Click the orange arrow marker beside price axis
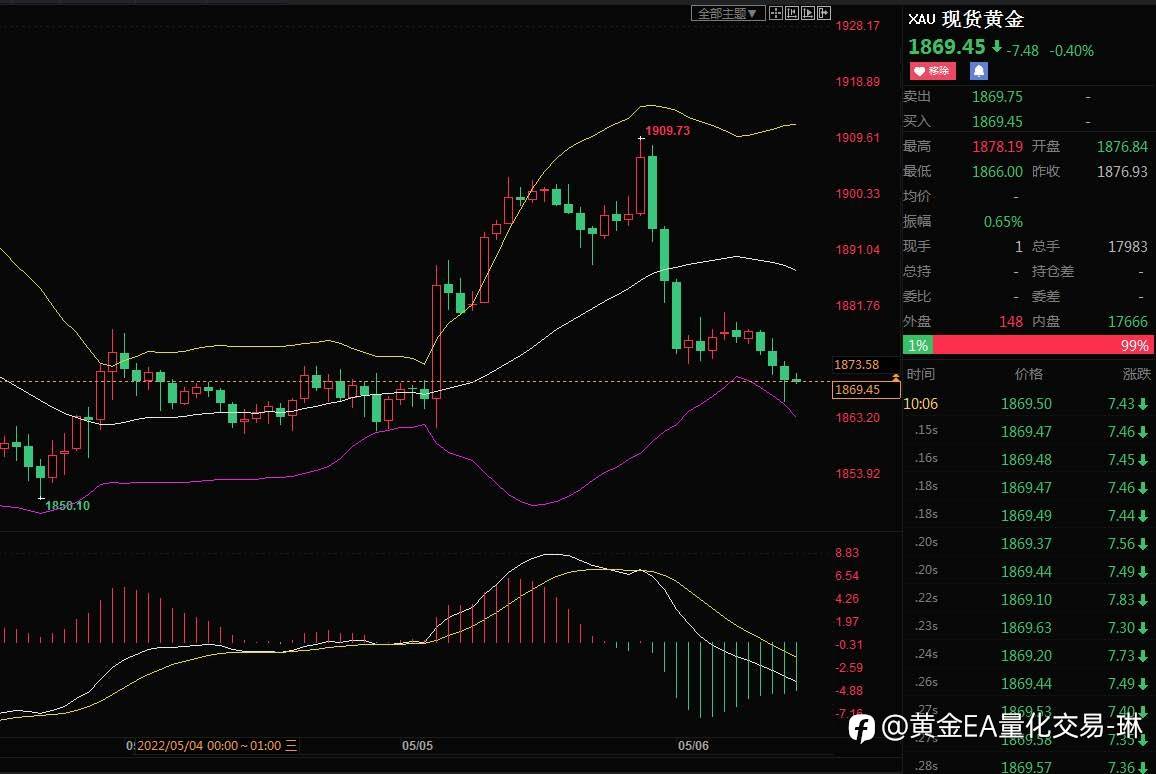This screenshot has width=1156, height=774. [x=896, y=377]
